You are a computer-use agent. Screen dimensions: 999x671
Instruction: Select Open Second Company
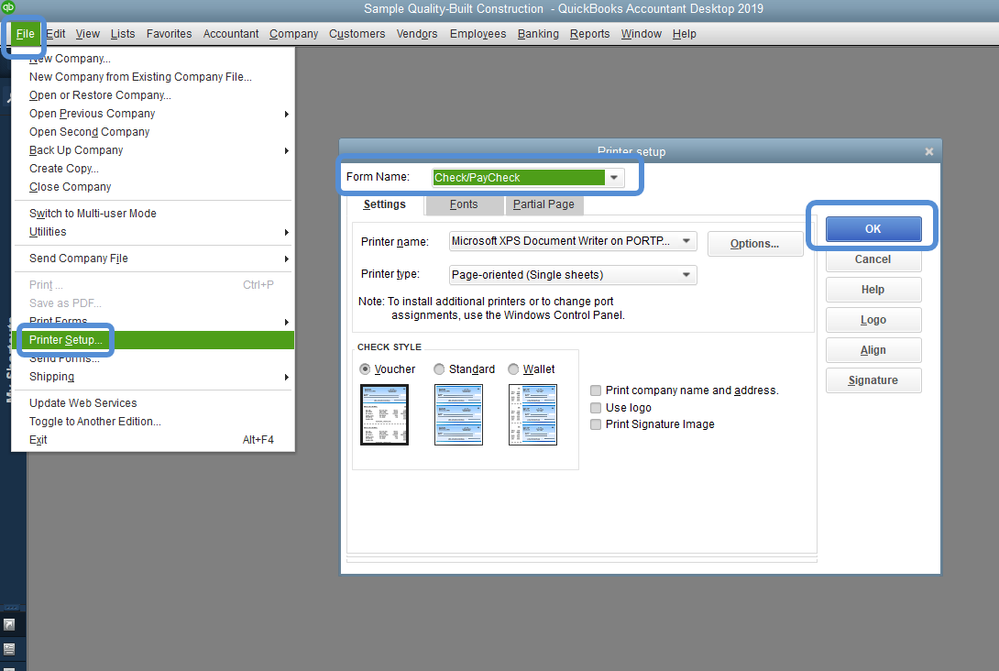[x=153, y=132]
